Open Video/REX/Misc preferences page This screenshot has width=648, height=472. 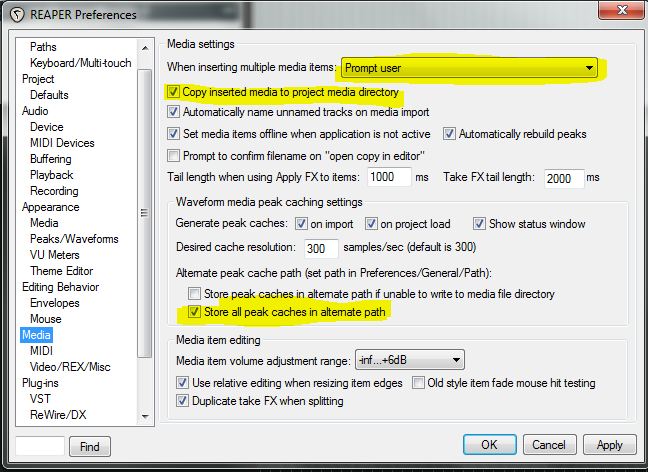(70, 367)
